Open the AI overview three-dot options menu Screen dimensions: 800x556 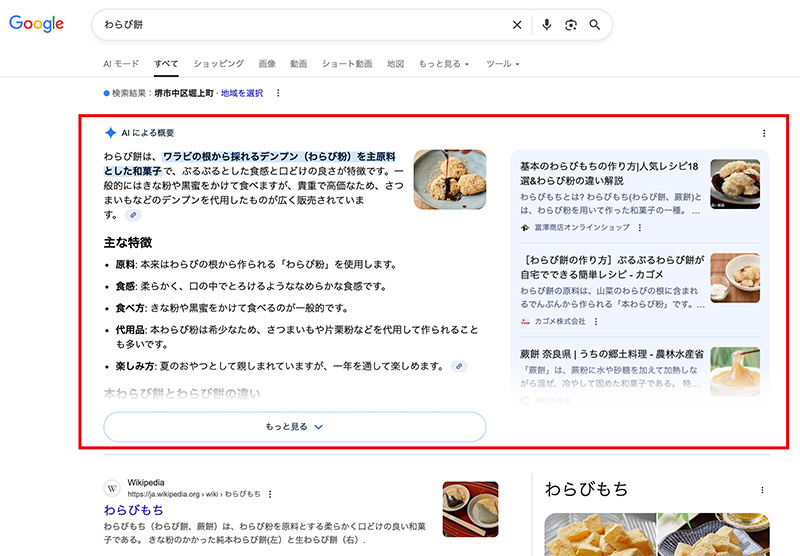click(764, 133)
